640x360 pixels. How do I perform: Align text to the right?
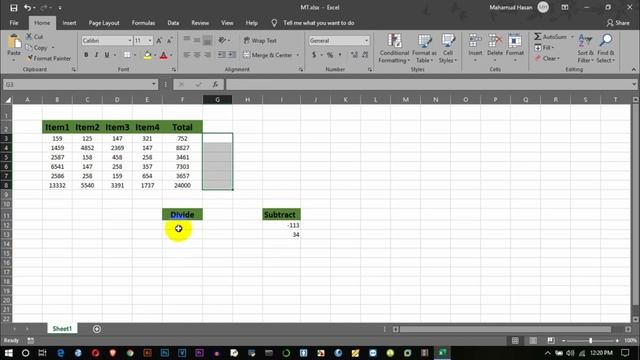[x=207, y=55]
